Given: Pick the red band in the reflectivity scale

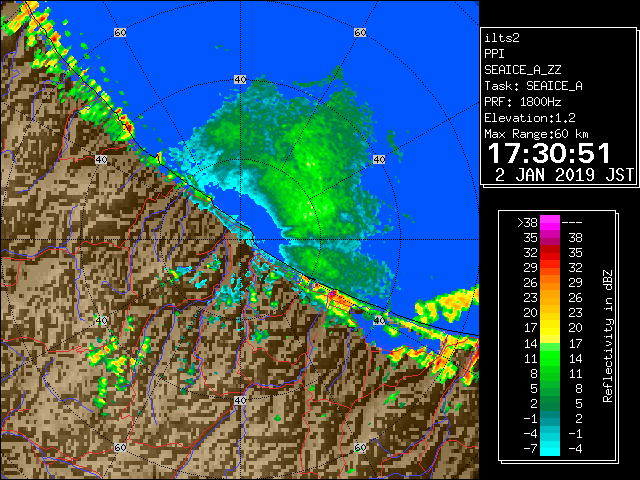Looking at the screenshot, I should tap(550, 253).
